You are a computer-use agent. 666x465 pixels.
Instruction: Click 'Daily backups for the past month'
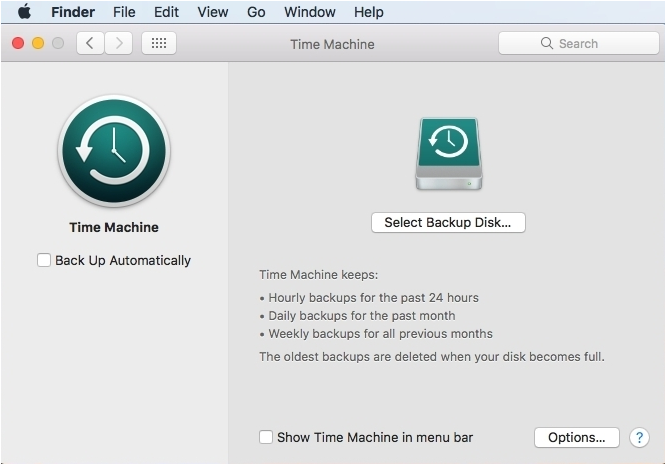pos(362,316)
